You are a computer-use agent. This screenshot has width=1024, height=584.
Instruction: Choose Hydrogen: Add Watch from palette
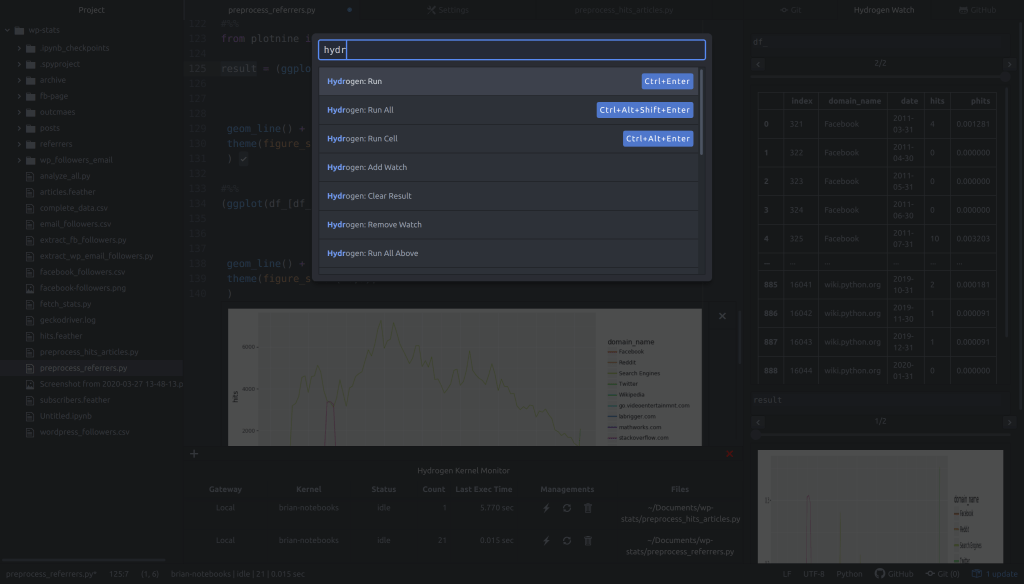(x=509, y=167)
